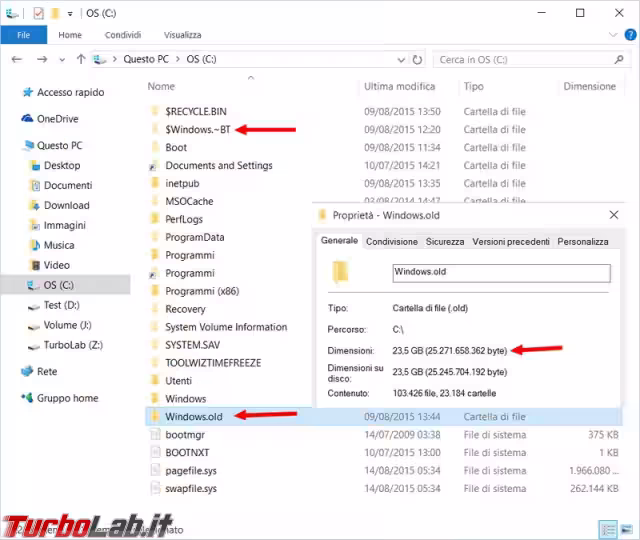Select the PerfLogs folder
Viewport: 640px width, 540px height.
pos(184,220)
